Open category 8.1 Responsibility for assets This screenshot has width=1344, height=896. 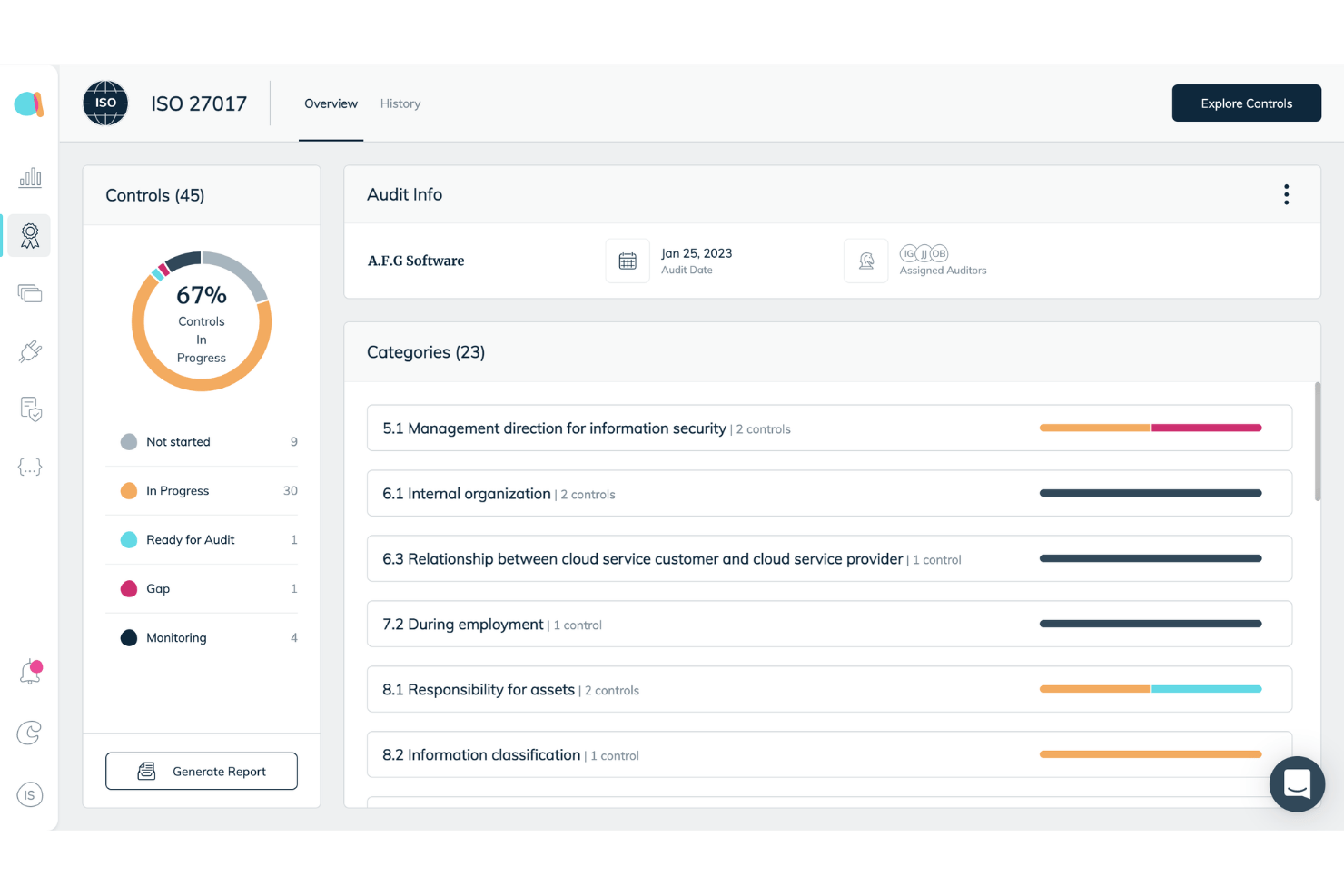coord(829,689)
